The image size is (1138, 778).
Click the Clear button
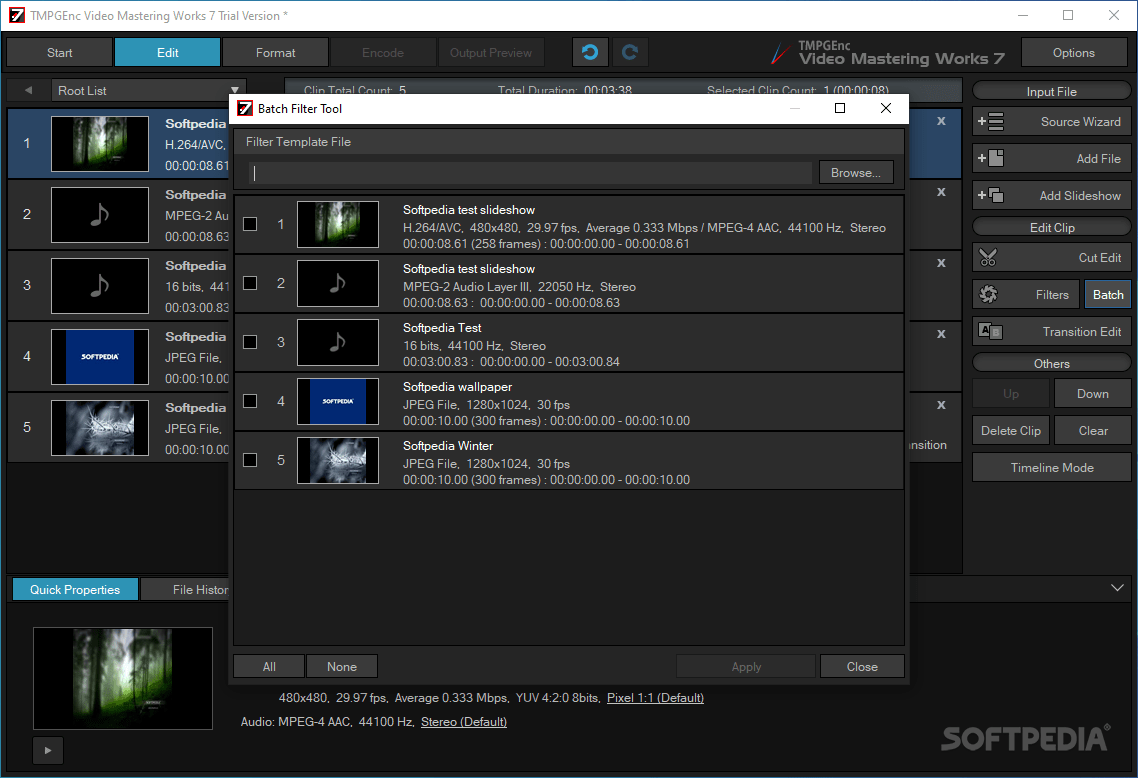pyautogui.click(x=1092, y=430)
